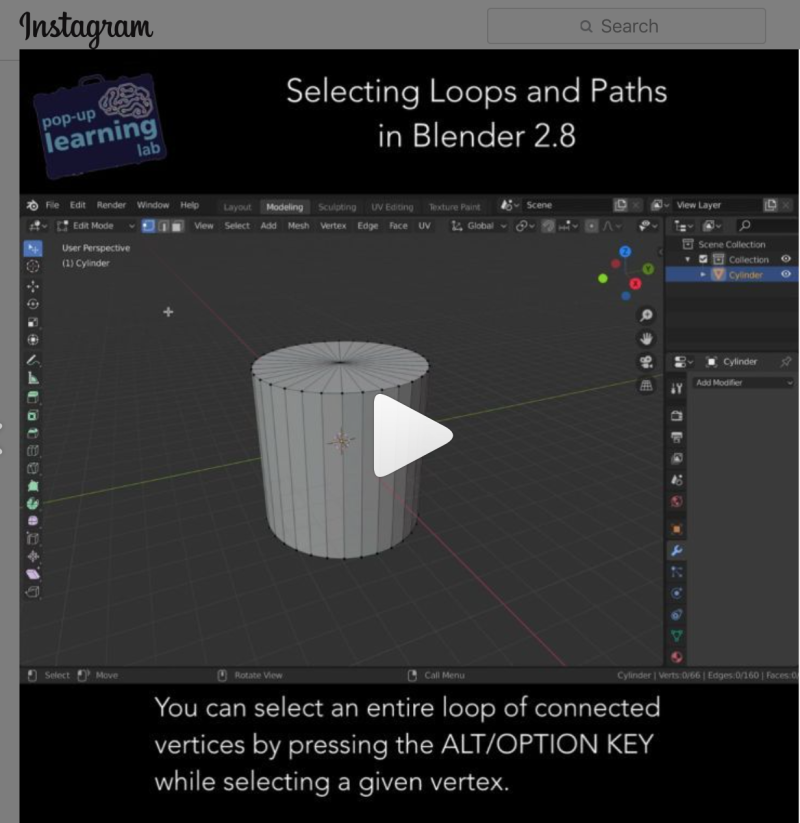Toggle the properties pin icon
The height and width of the screenshot is (823, 800).
(x=786, y=362)
